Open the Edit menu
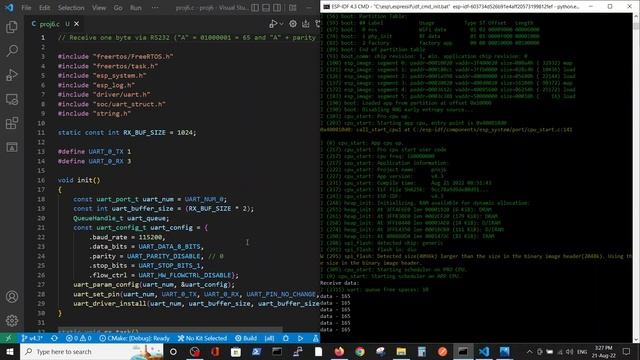Viewport: 640px width, 360px height. click(x=44, y=8)
